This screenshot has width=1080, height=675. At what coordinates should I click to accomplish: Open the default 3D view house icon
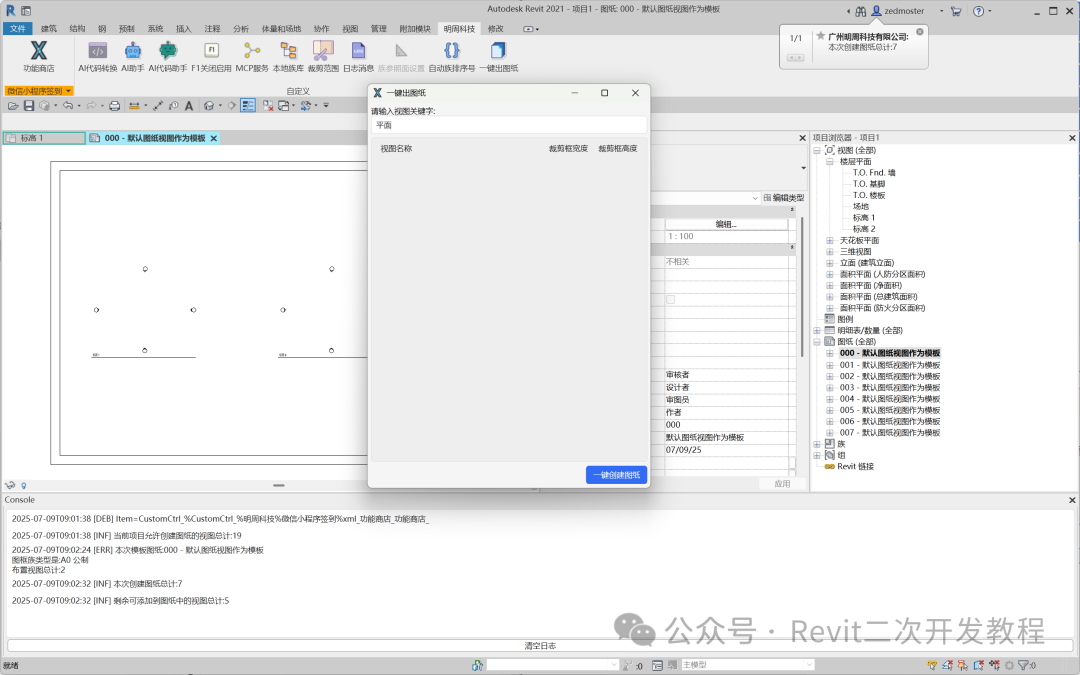209,105
